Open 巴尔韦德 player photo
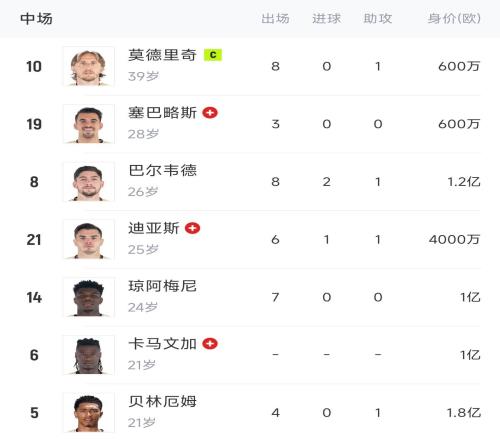This screenshot has height=440, width=500. pos(89,182)
